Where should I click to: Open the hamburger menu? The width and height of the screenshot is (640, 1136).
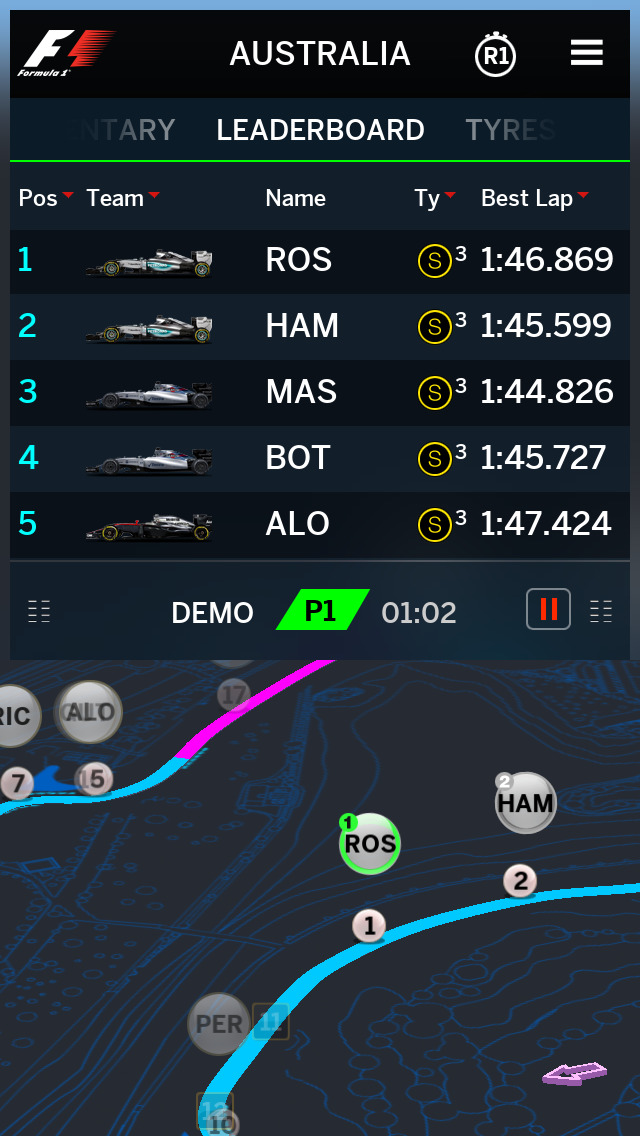tap(587, 53)
